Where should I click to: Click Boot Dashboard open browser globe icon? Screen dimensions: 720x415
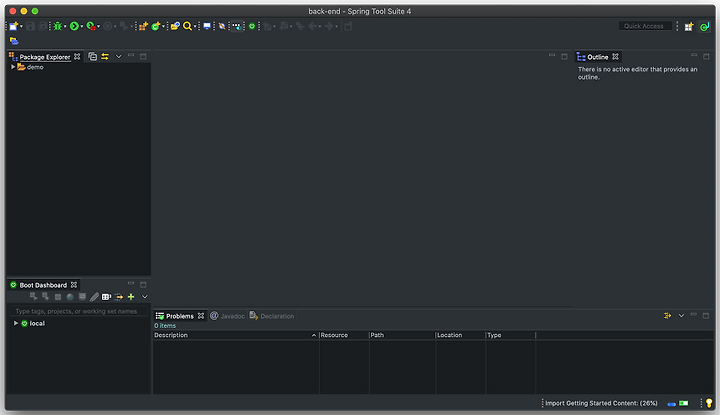coord(70,297)
